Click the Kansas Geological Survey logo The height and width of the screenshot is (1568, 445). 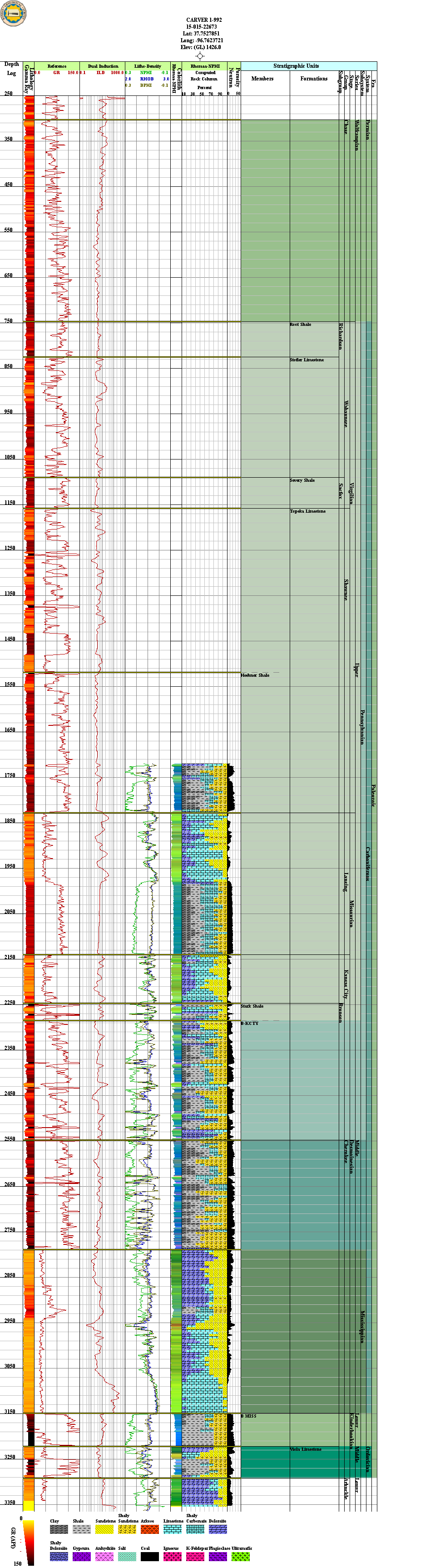click(x=13, y=13)
